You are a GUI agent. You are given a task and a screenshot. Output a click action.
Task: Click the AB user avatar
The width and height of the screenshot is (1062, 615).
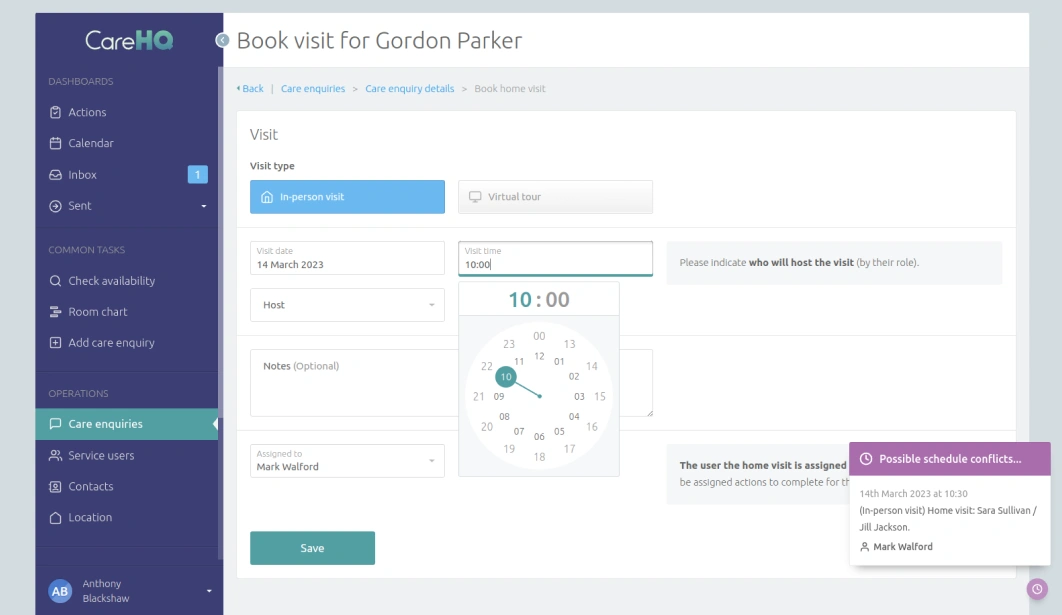point(60,591)
